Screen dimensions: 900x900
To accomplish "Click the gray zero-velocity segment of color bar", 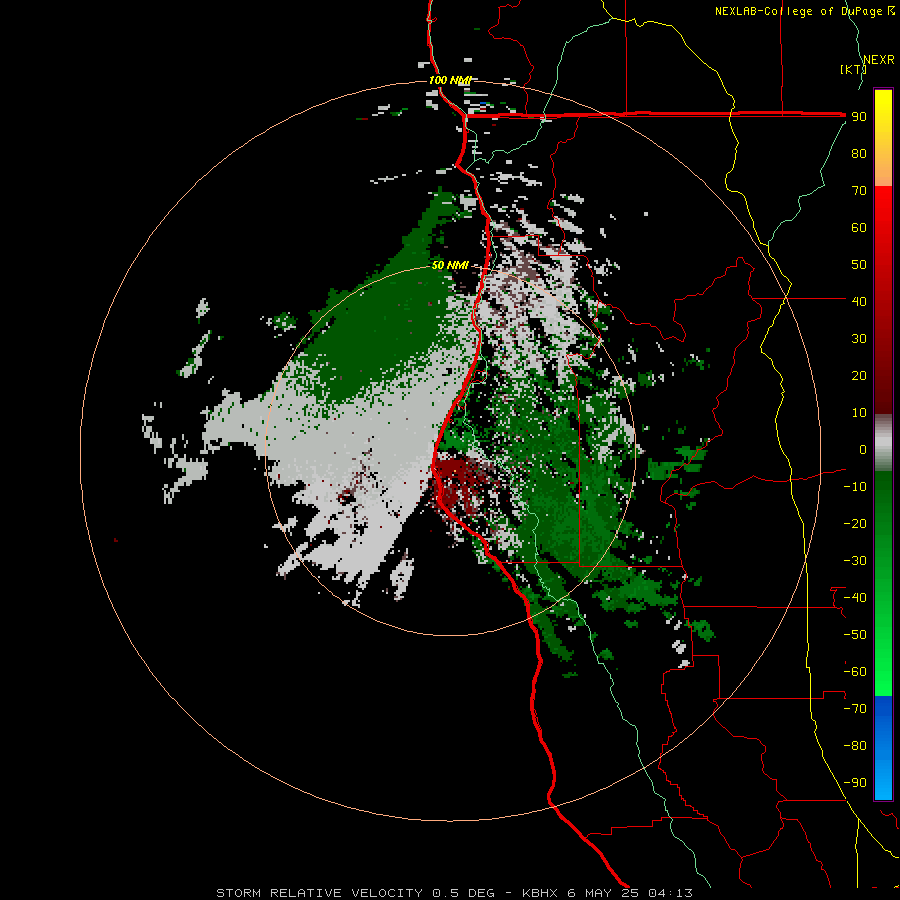I will tap(883, 443).
